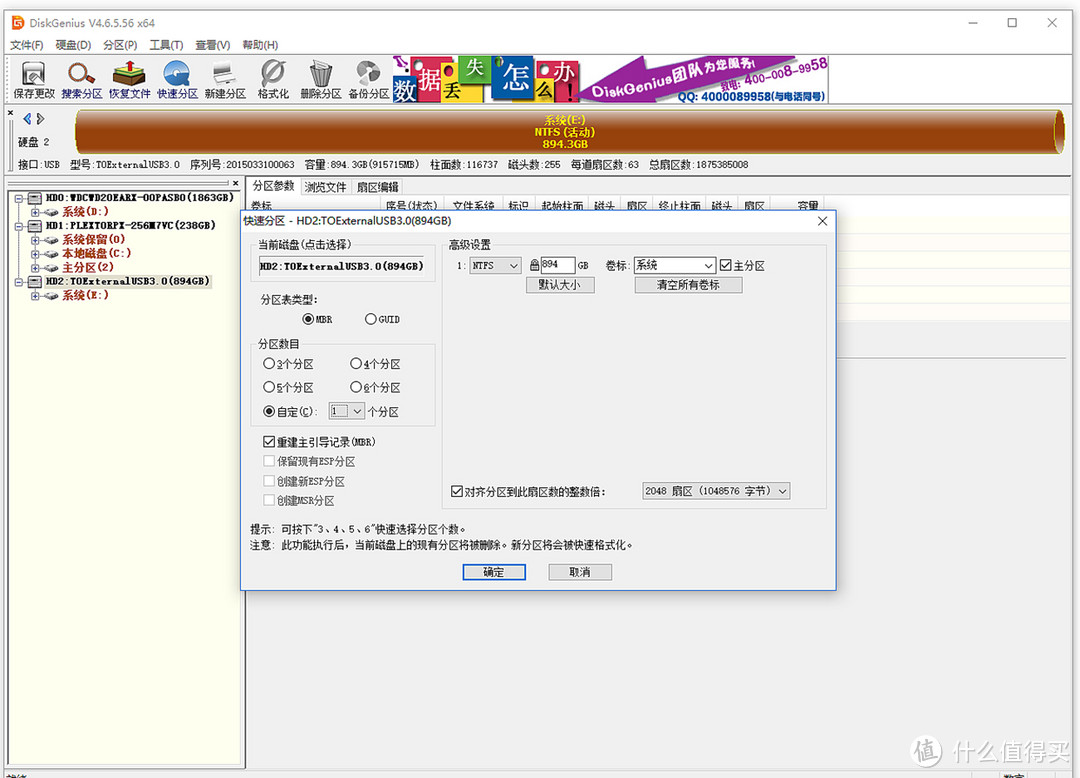Click the partition size field showing 894
Screen dimensions: 1080x778
click(x=557, y=265)
